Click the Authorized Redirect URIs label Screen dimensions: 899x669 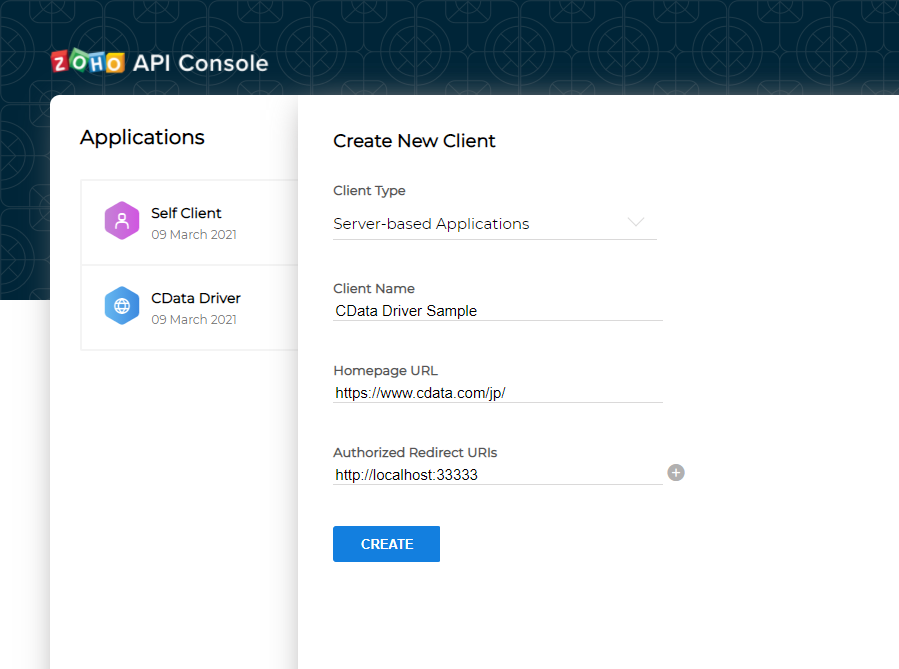pyautogui.click(x=415, y=453)
